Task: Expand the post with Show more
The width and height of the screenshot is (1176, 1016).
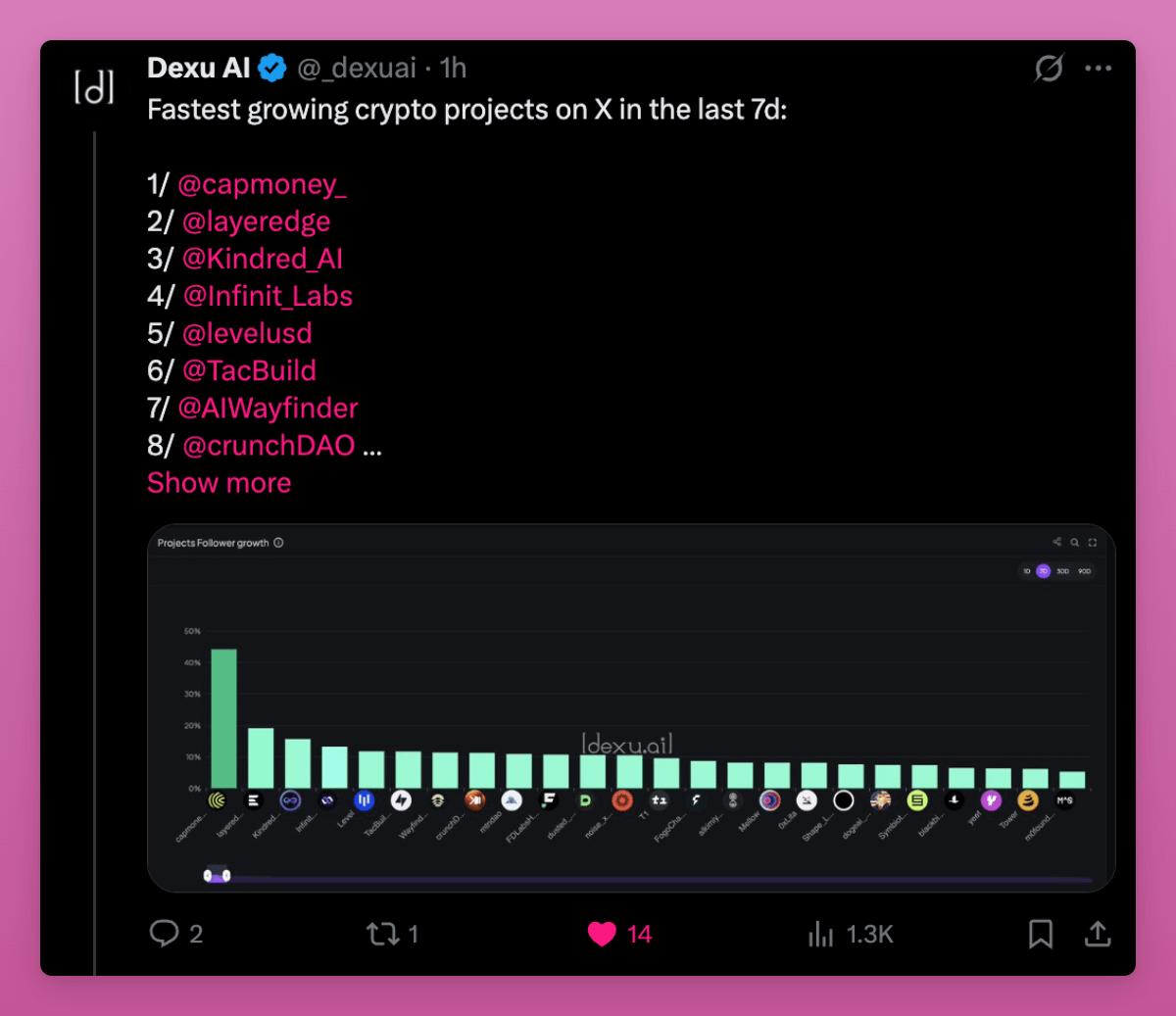Action: (x=219, y=483)
